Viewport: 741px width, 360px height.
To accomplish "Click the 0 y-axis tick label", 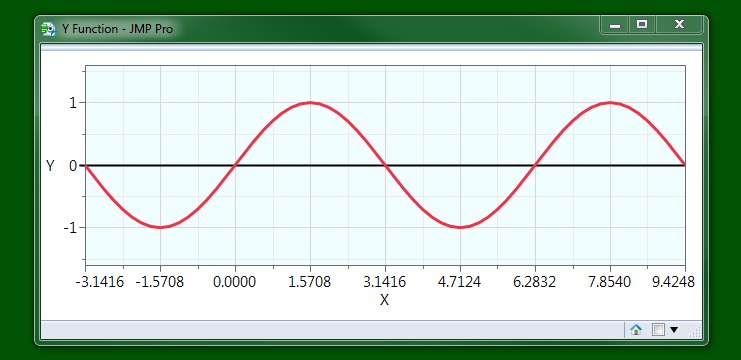I will [x=73, y=166].
